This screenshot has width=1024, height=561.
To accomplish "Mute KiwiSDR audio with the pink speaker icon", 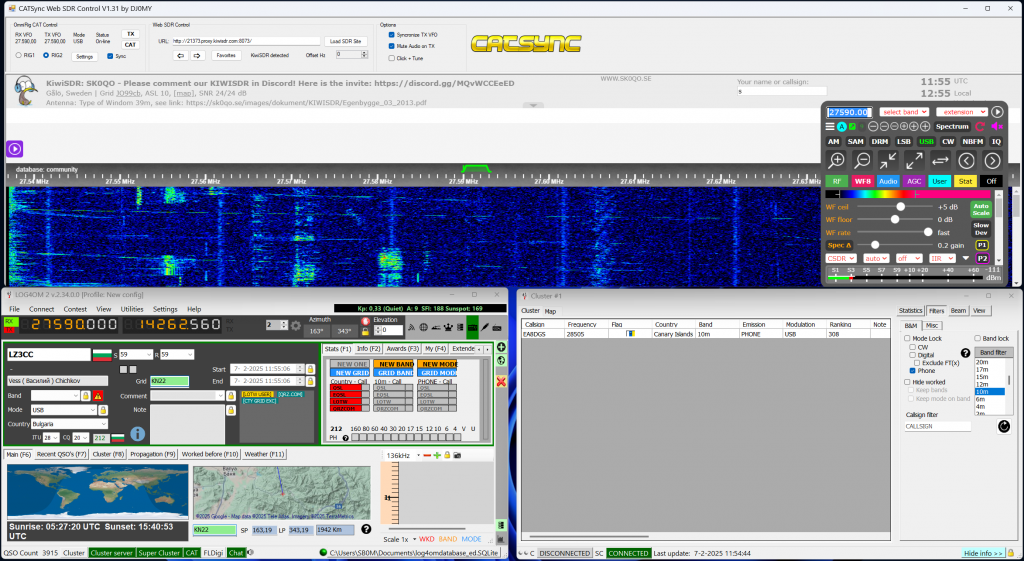I will [997, 127].
